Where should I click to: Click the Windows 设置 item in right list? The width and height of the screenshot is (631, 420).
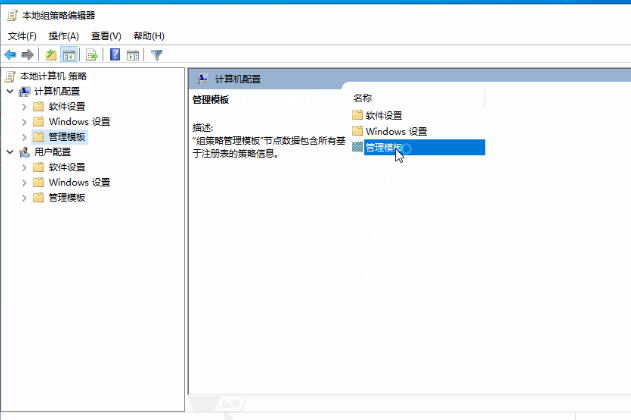[x=396, y=132]
